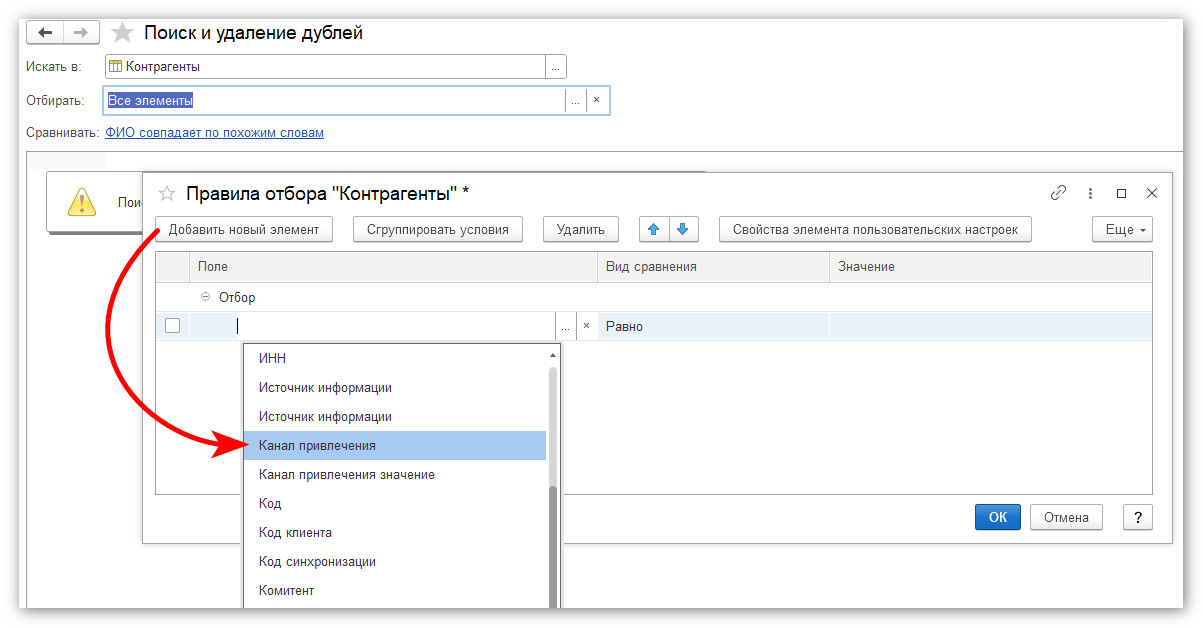The width and height of the screenshot is (1203, 628).
Task: Move the filter element up
Action: click(x=654, y=229)
